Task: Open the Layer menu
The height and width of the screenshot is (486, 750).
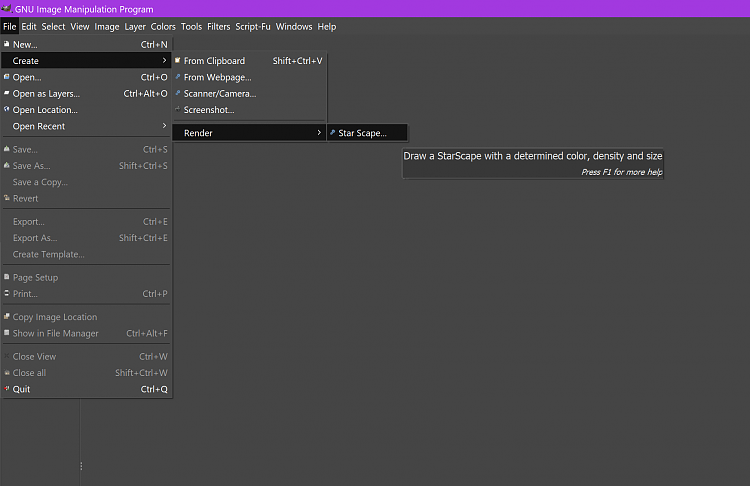Action: pyautogui.click(x=135, y=27)
